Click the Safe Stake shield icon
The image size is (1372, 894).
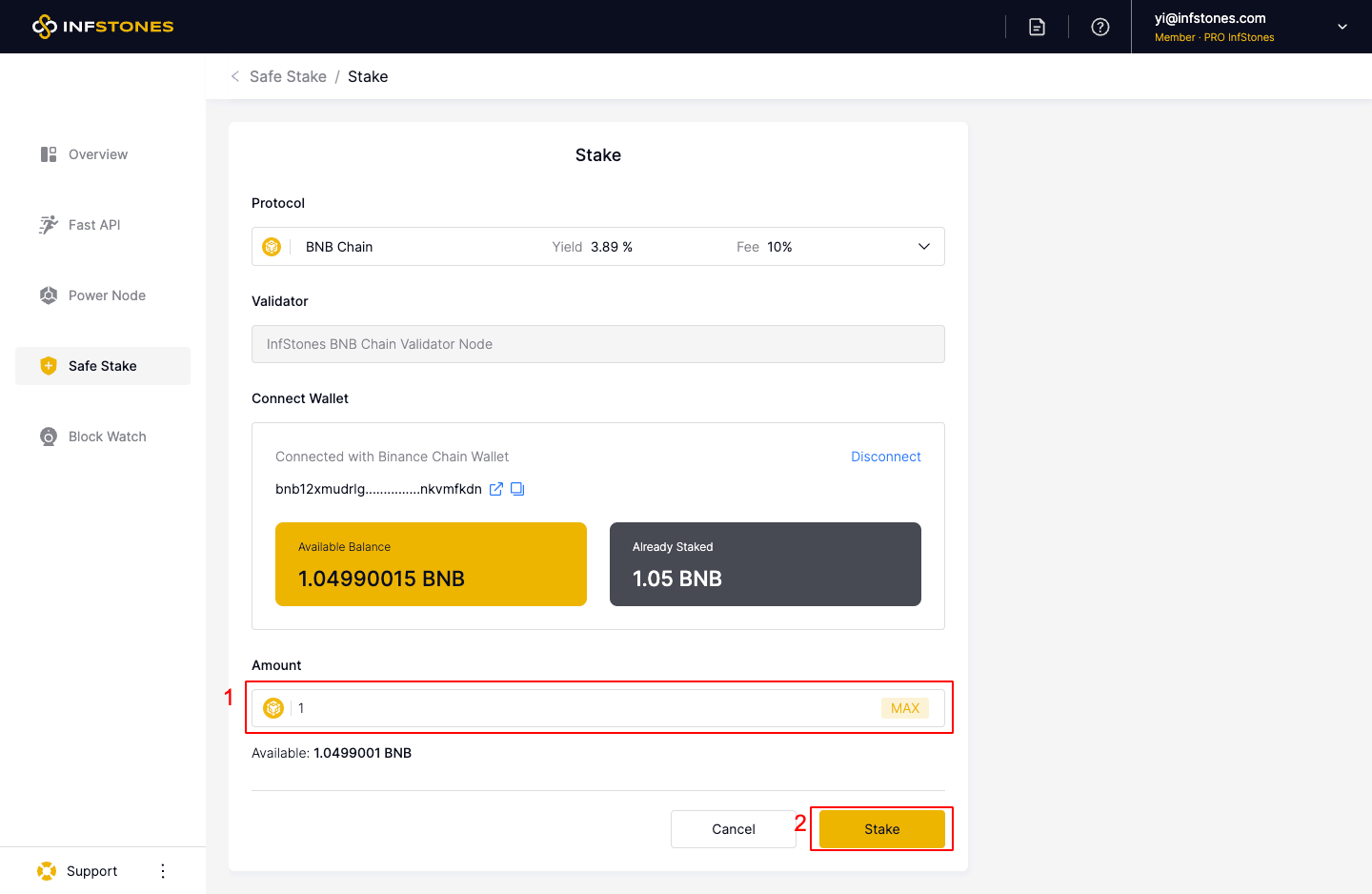(x=49, y=366)
